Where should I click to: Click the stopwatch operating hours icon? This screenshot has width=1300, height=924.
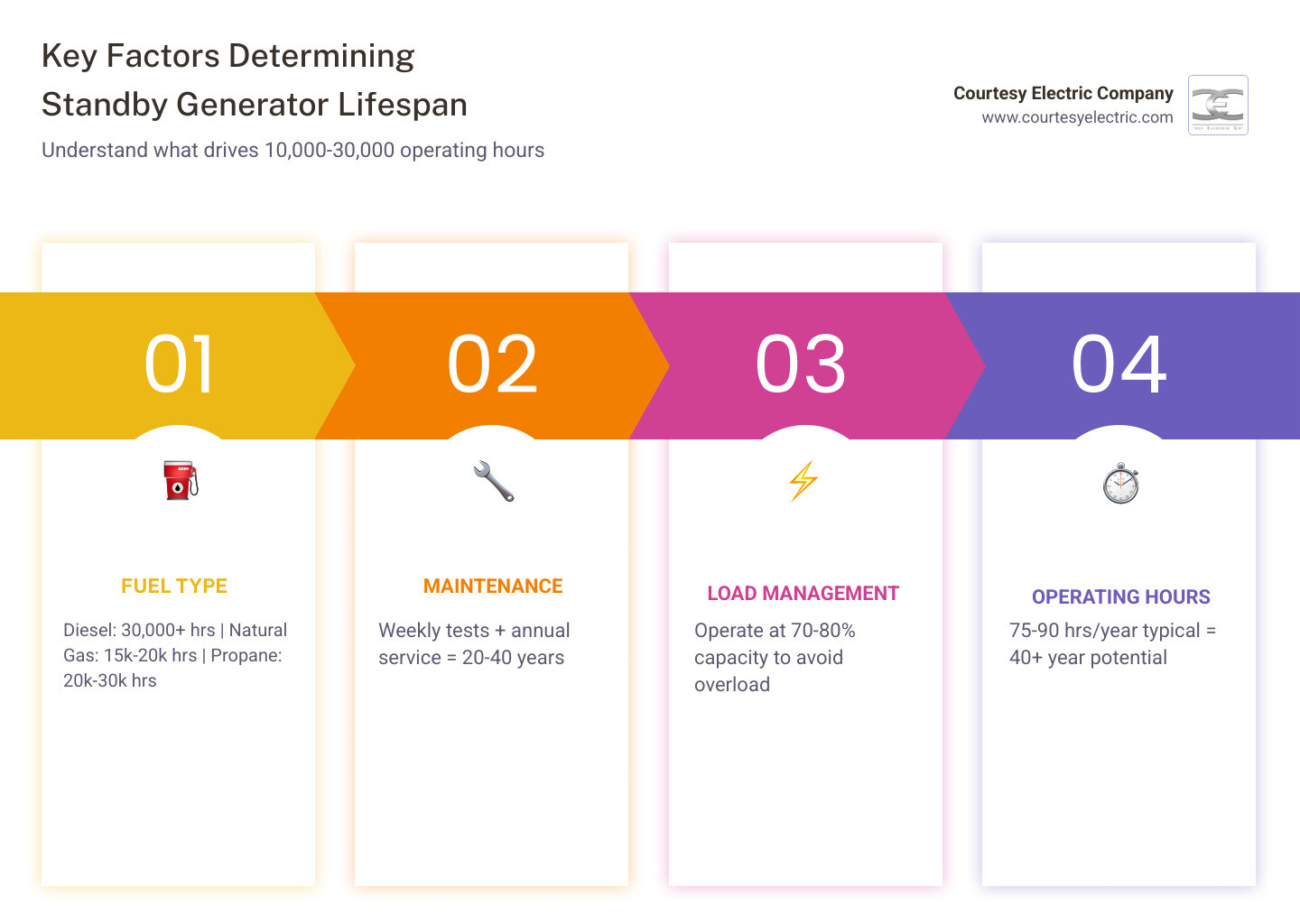[1120, 484]
